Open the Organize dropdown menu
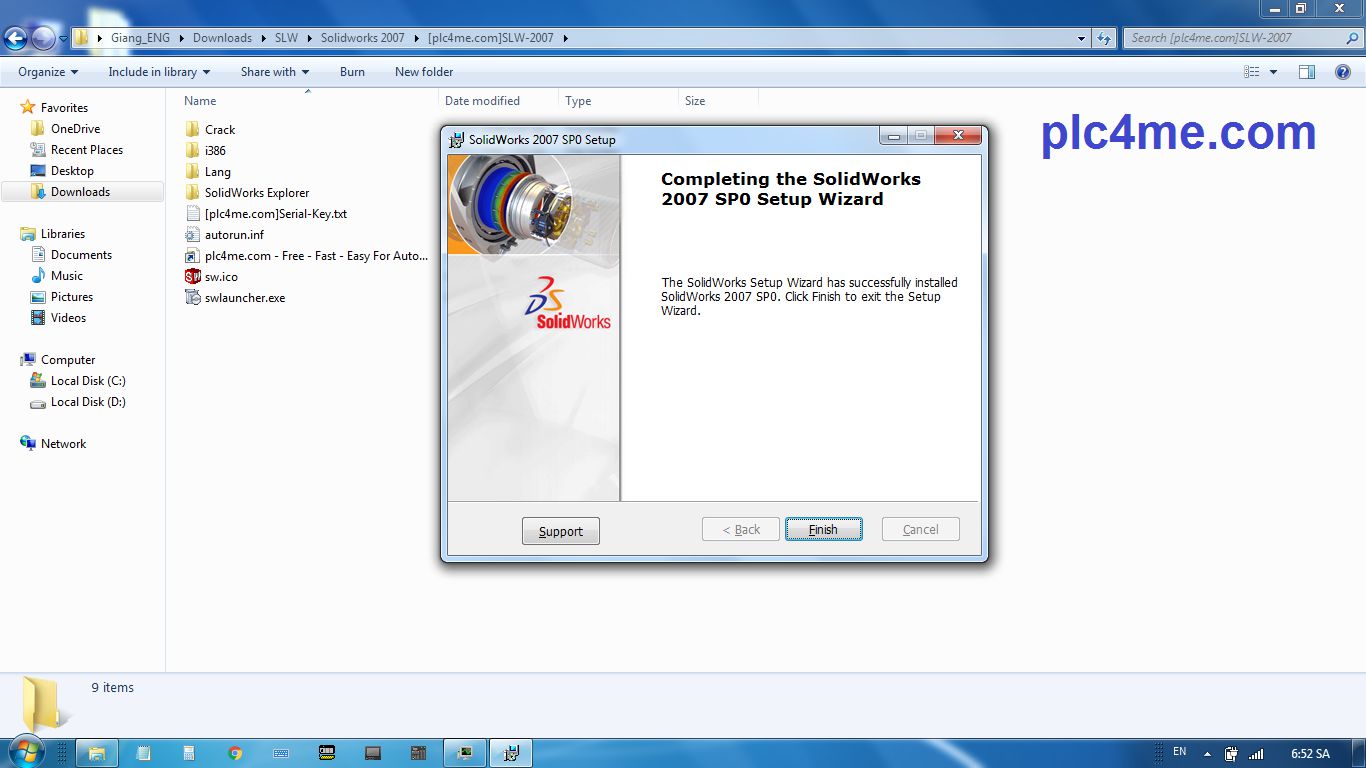Viewport: 1366px width, 768px height. (47, 72)
